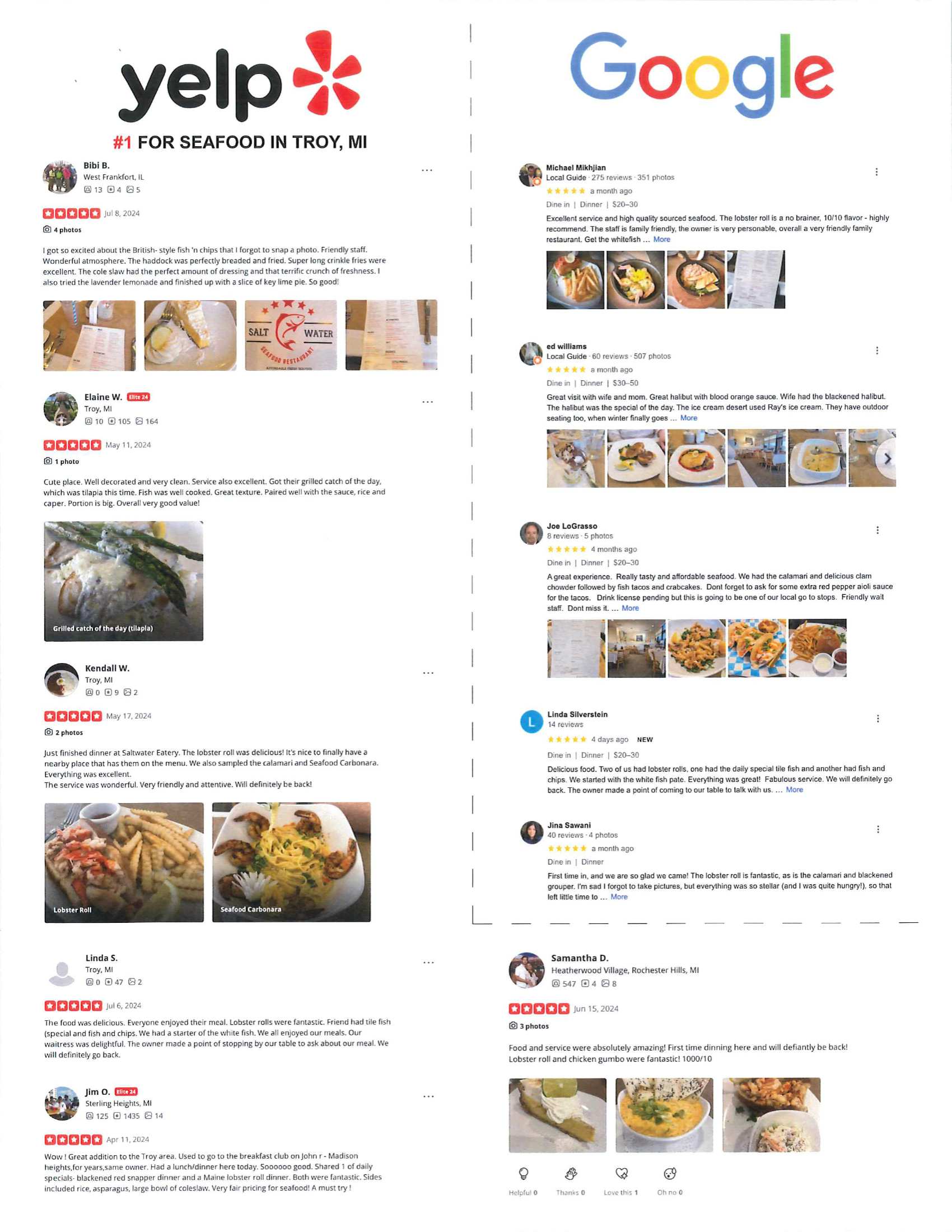View the Grilled catch of the day photo
The image size is (952, 1232).
124,581
